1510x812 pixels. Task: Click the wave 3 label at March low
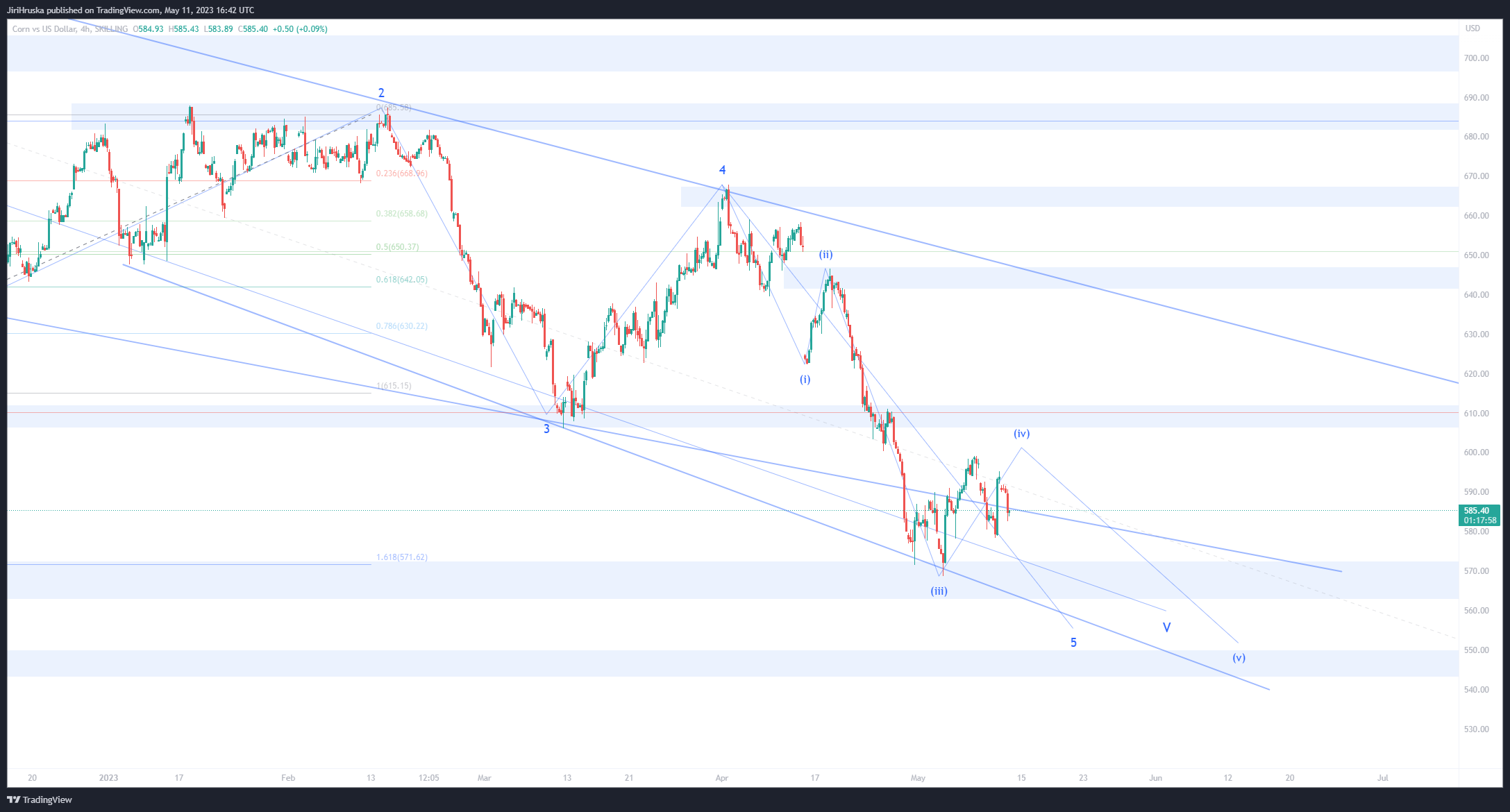point(546,429)
